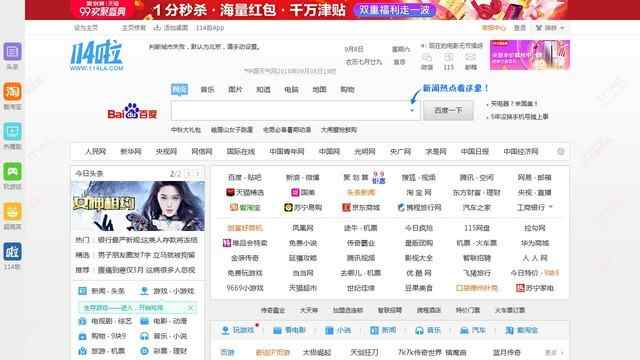
Task: Open the Weibo shortcut icon near weather
Action: (x=427, y=58)
